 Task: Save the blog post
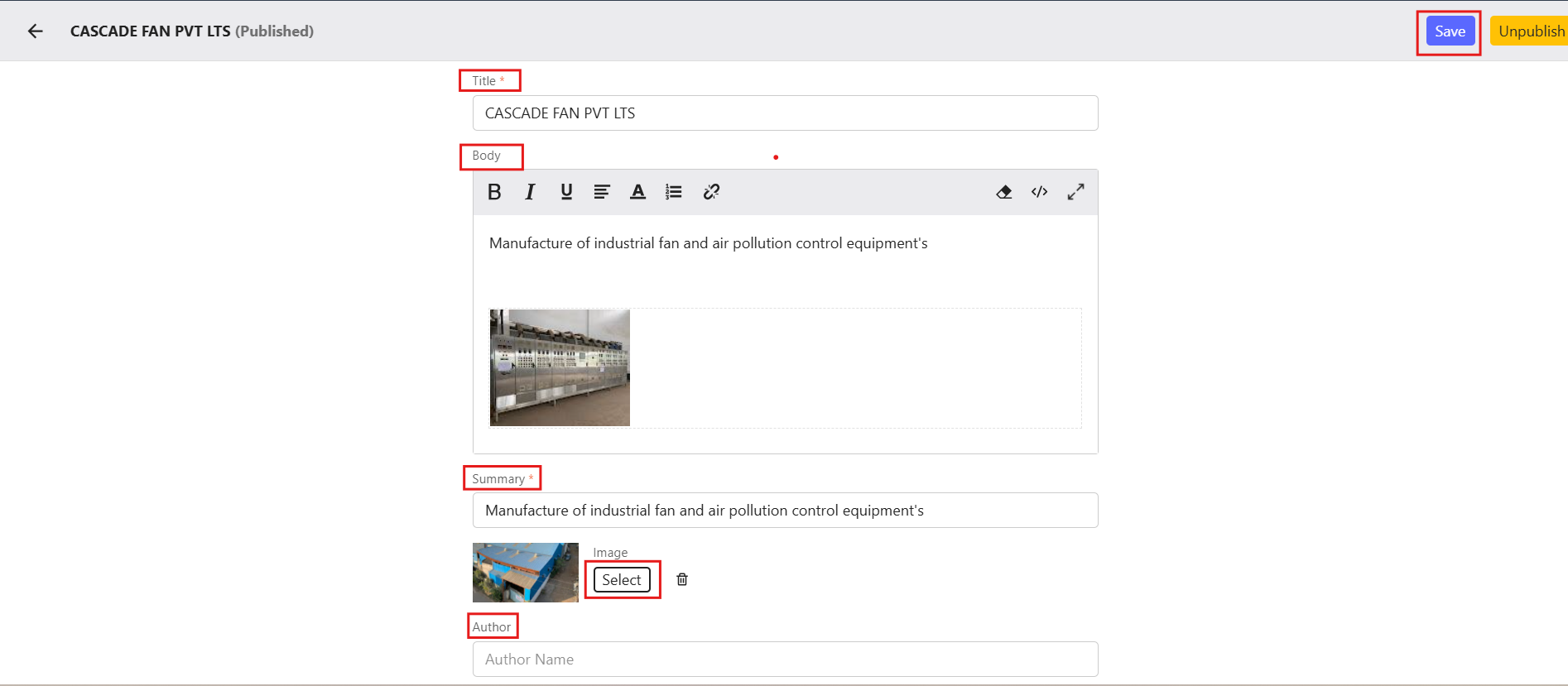(1450, 31)
